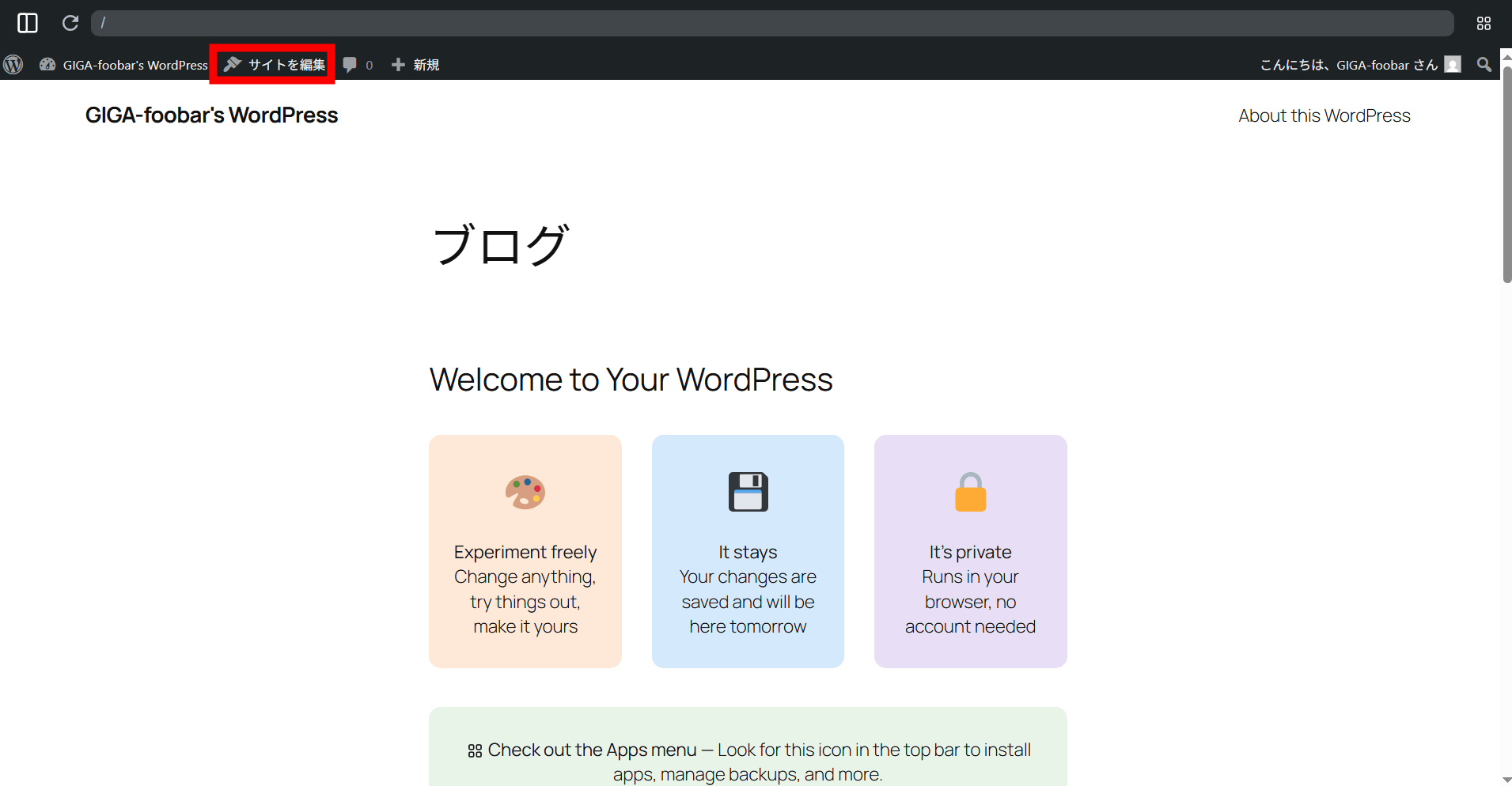Open the About this WordPress link
This screenshot has height=786, width=1512.
pos(1324,115)
